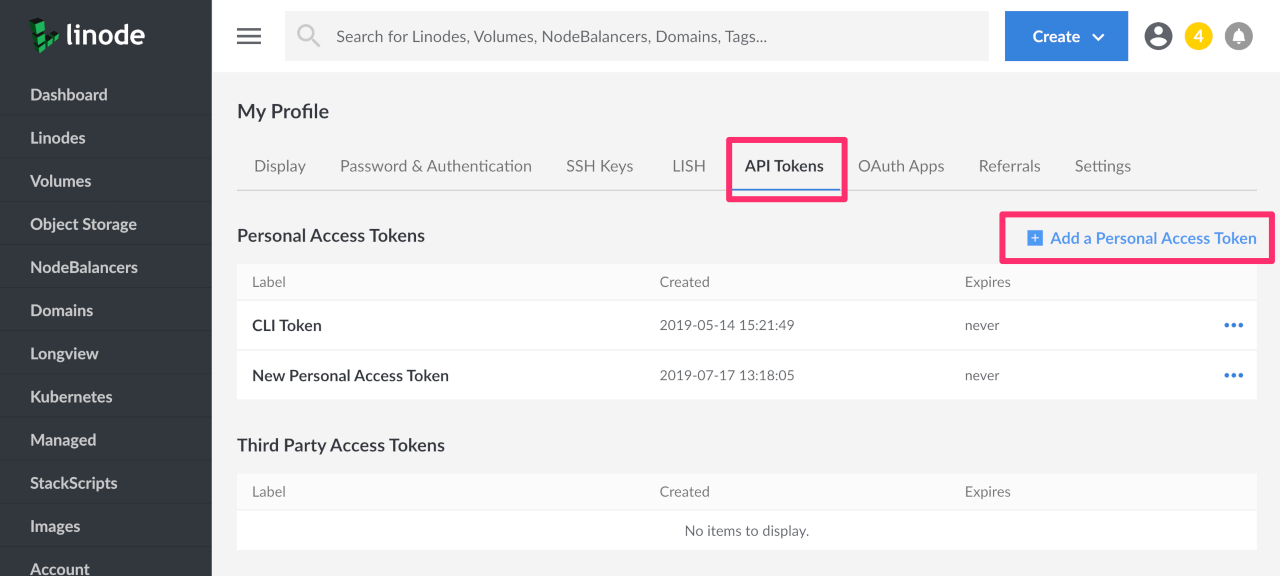1280x576 pixels.
Task: Open the notification bell icon
Action: tap(1239, 36)
